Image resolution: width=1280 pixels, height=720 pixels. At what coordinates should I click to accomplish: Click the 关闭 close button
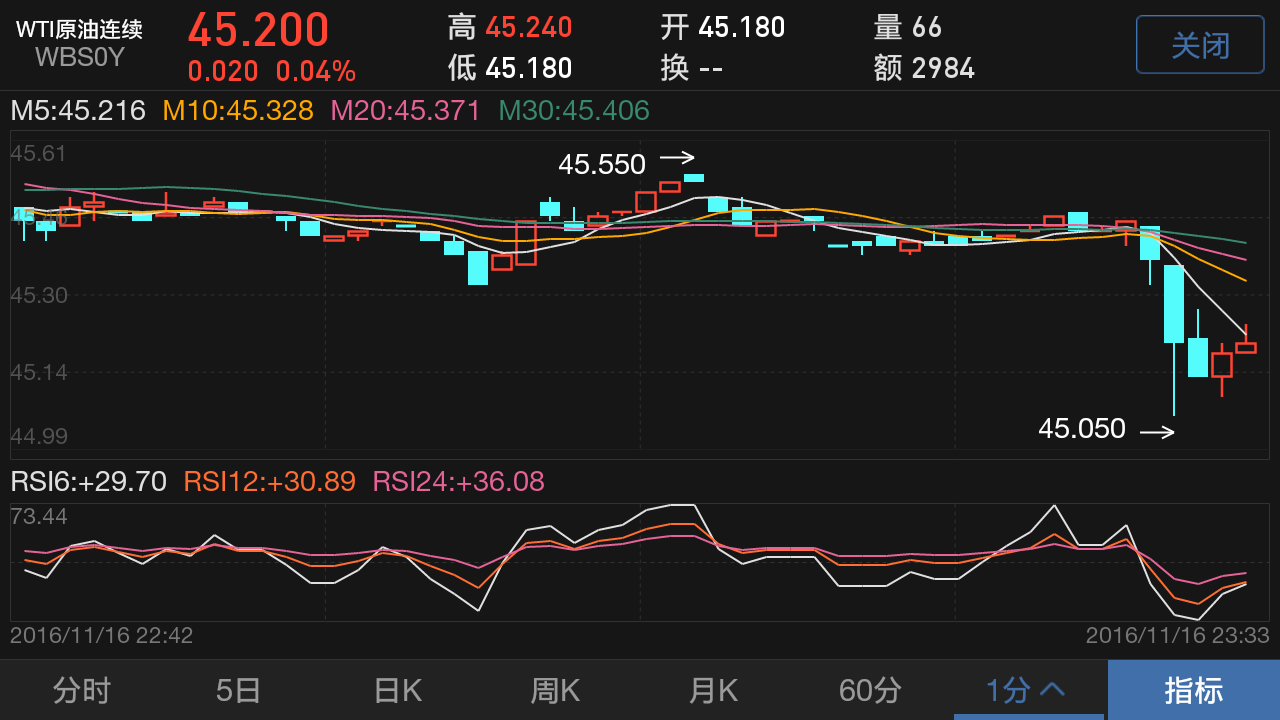1200,45
